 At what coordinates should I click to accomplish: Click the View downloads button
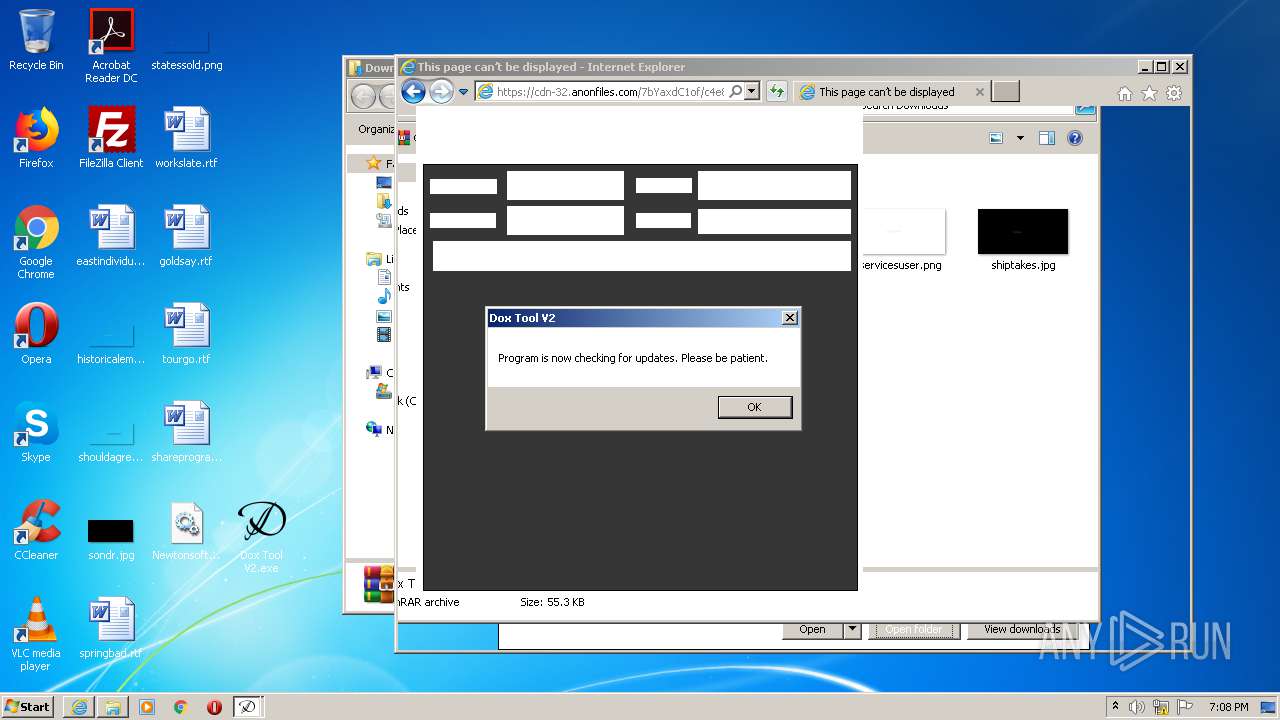[1022, 629]
